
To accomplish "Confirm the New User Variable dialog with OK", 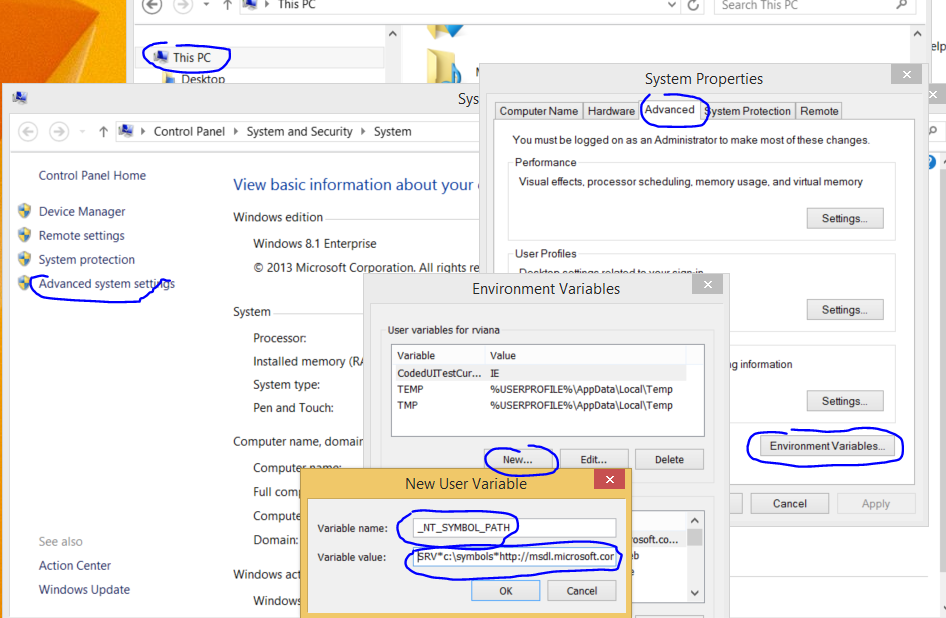I will (x=506, y=591).
